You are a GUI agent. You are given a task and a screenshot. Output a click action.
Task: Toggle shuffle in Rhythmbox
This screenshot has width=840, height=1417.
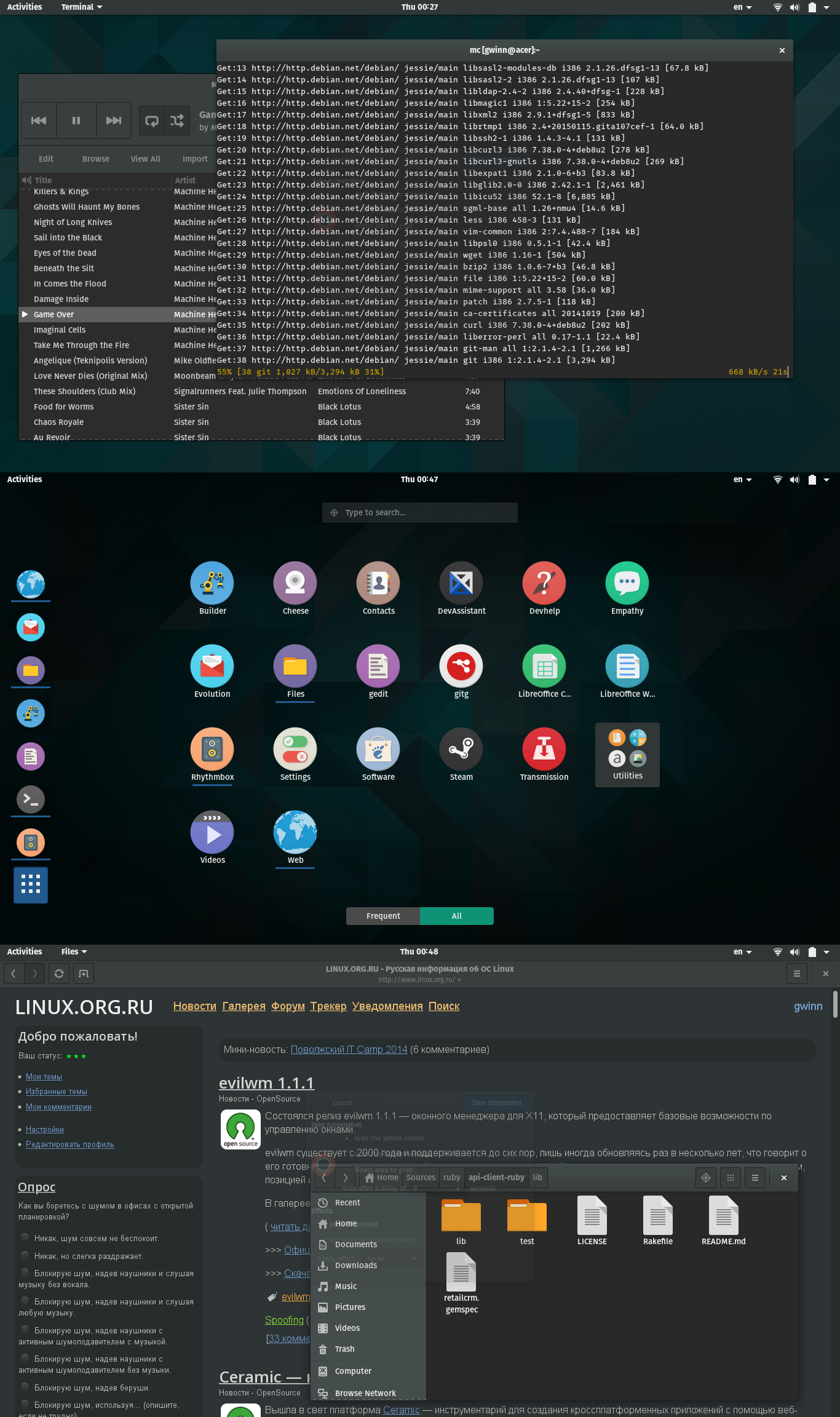coord(177,121)
